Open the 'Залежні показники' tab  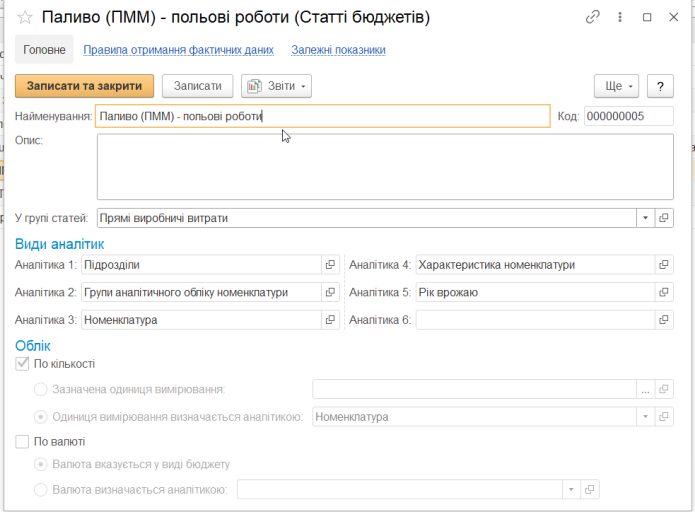[x=338, y=50]
